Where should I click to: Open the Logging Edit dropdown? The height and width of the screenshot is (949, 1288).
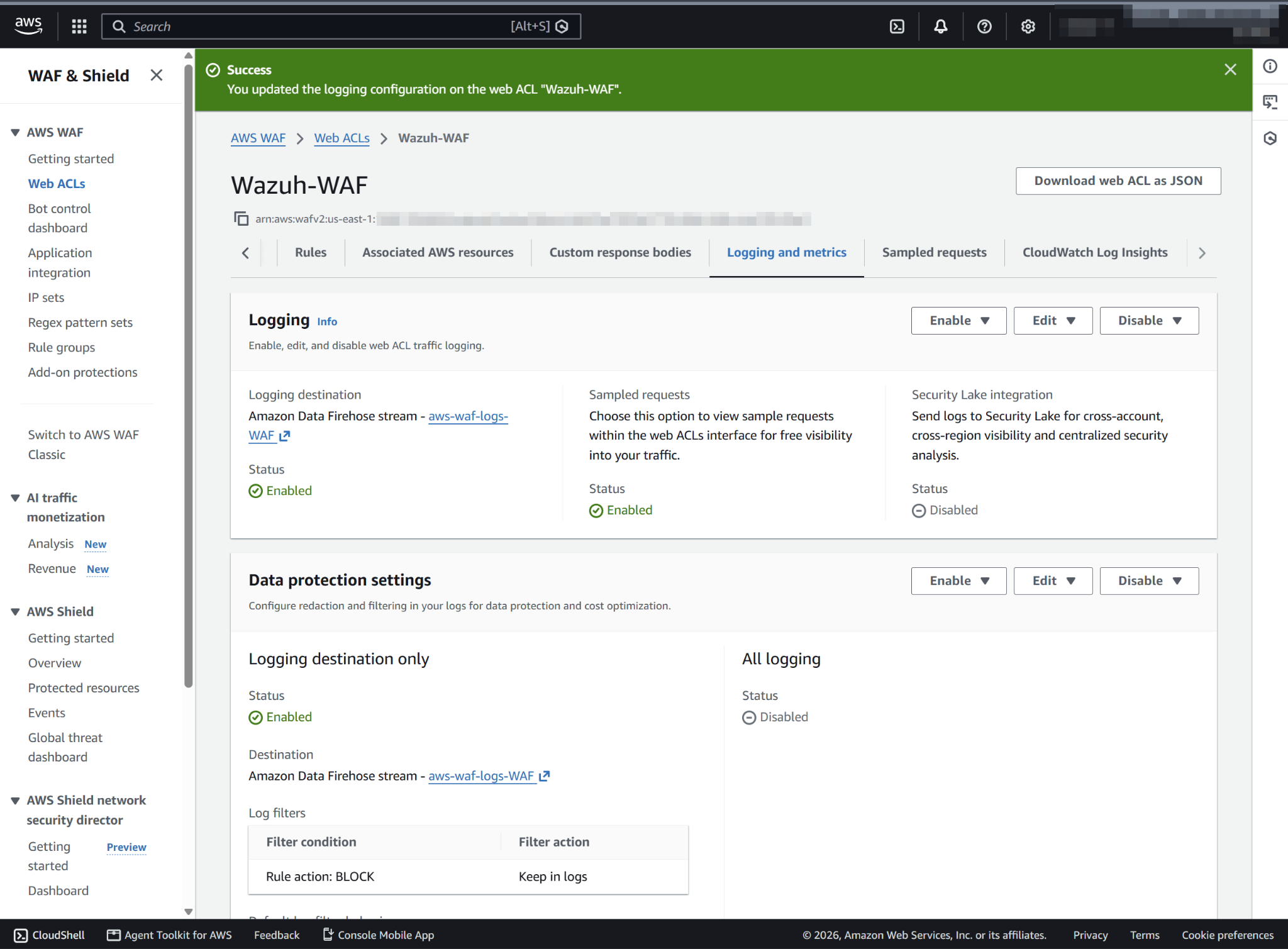click(1053, 321)
